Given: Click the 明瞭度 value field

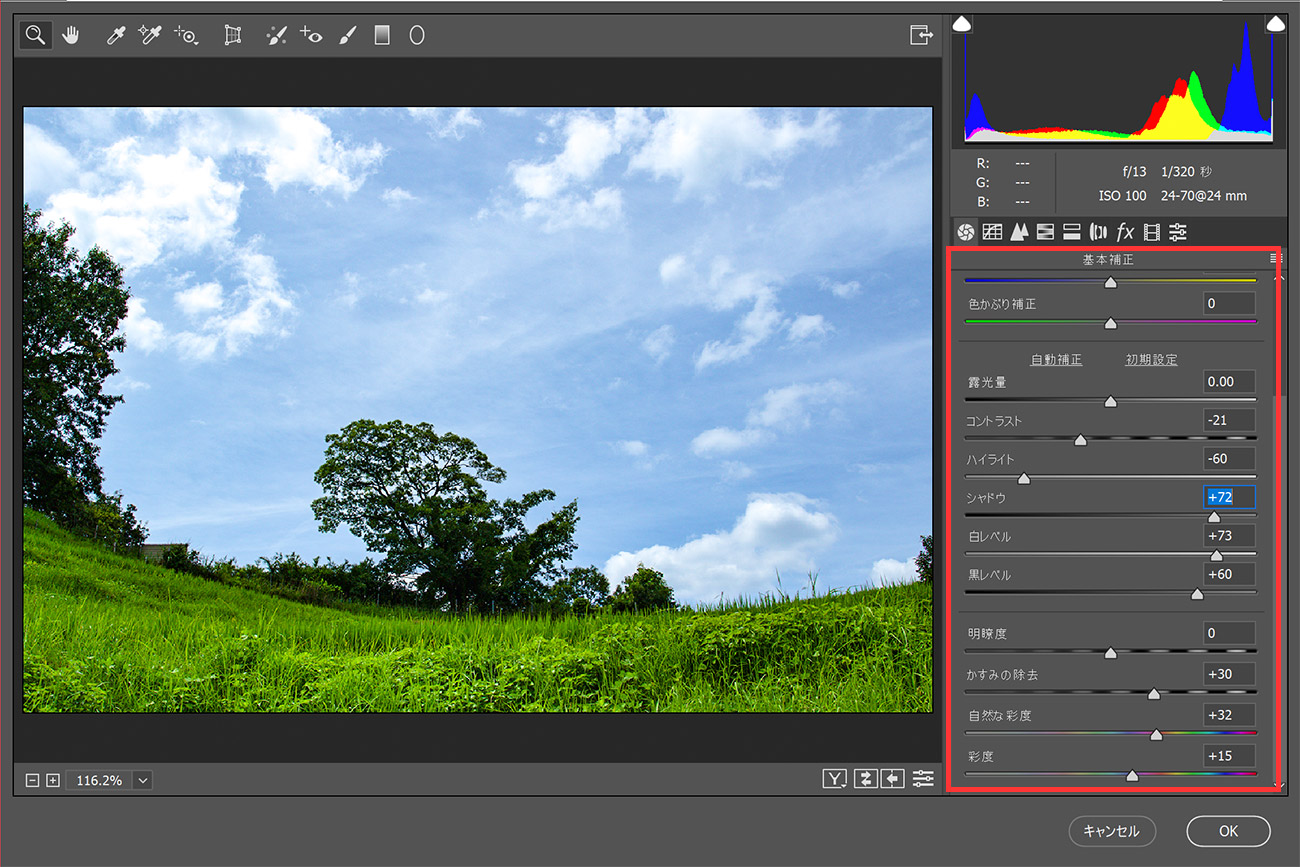Looking at the screenshot, I should tap(1229, 633).
